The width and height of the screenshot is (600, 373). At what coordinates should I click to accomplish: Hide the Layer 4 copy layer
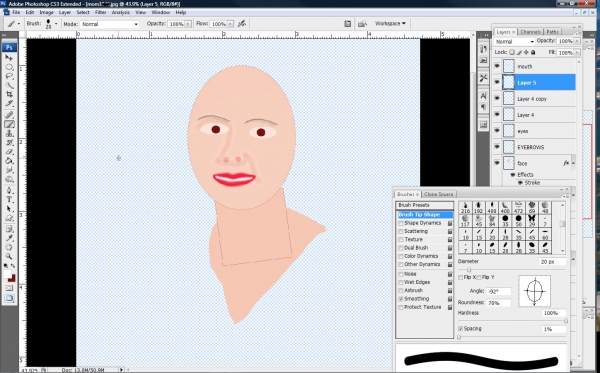click(x=497, y=98)
